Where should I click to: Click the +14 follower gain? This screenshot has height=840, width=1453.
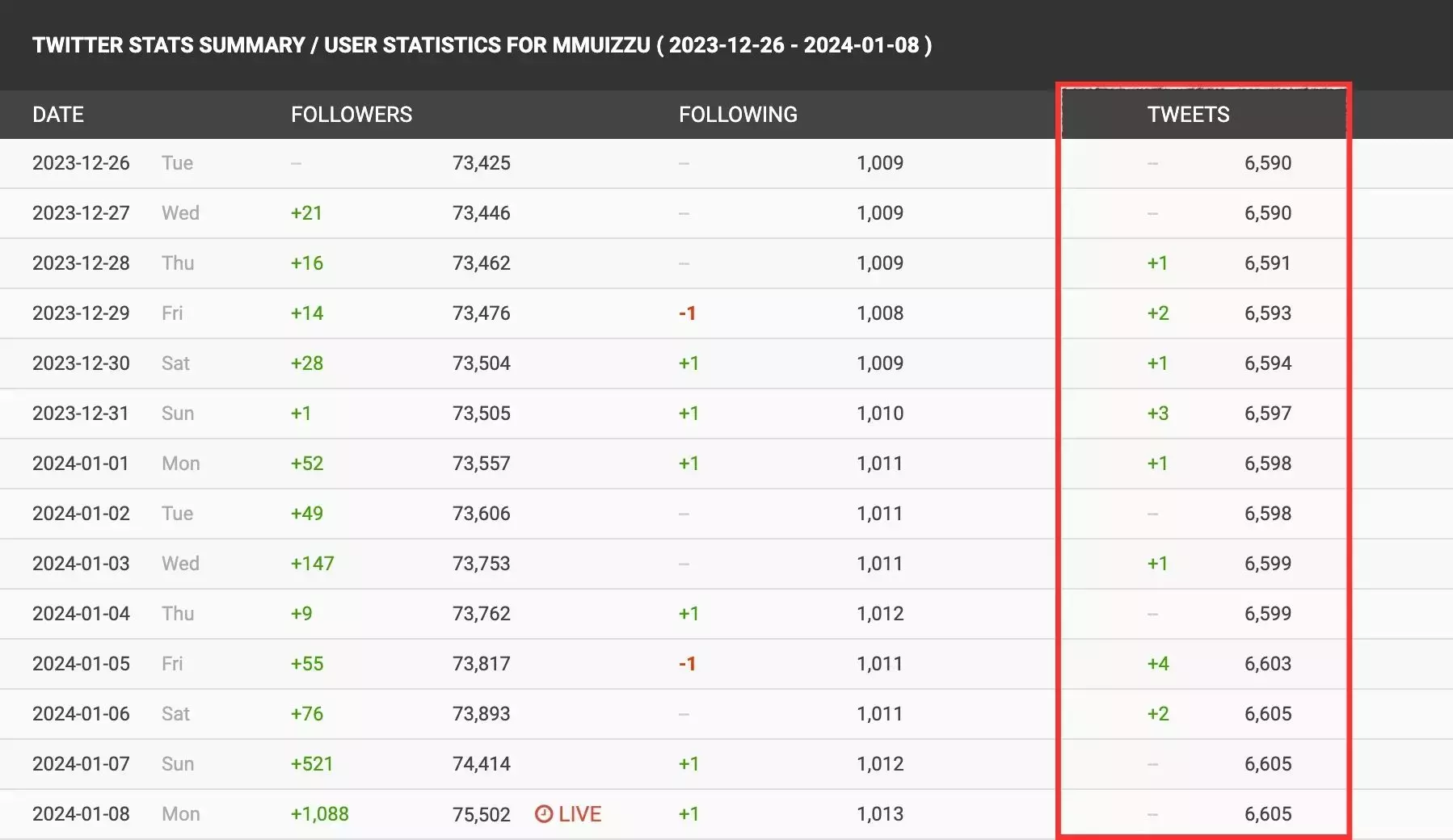pos(307,313)
